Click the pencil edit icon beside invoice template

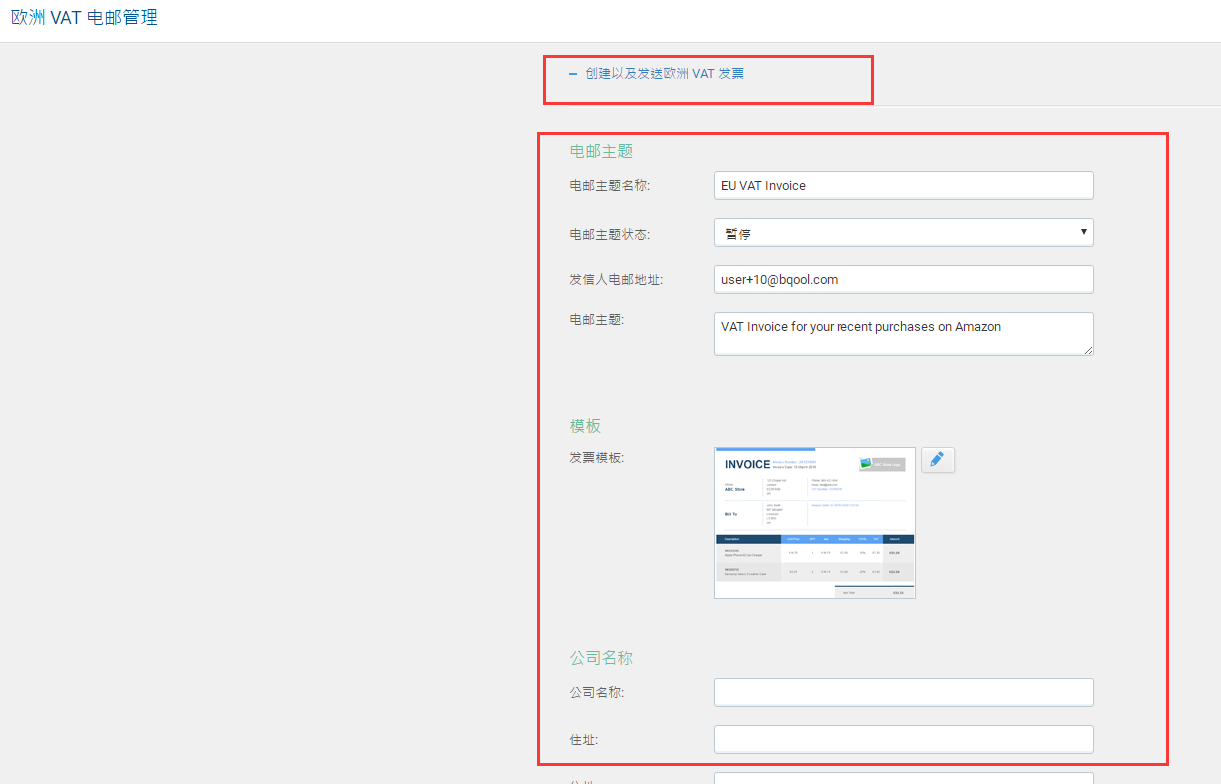tap(937, 460)
